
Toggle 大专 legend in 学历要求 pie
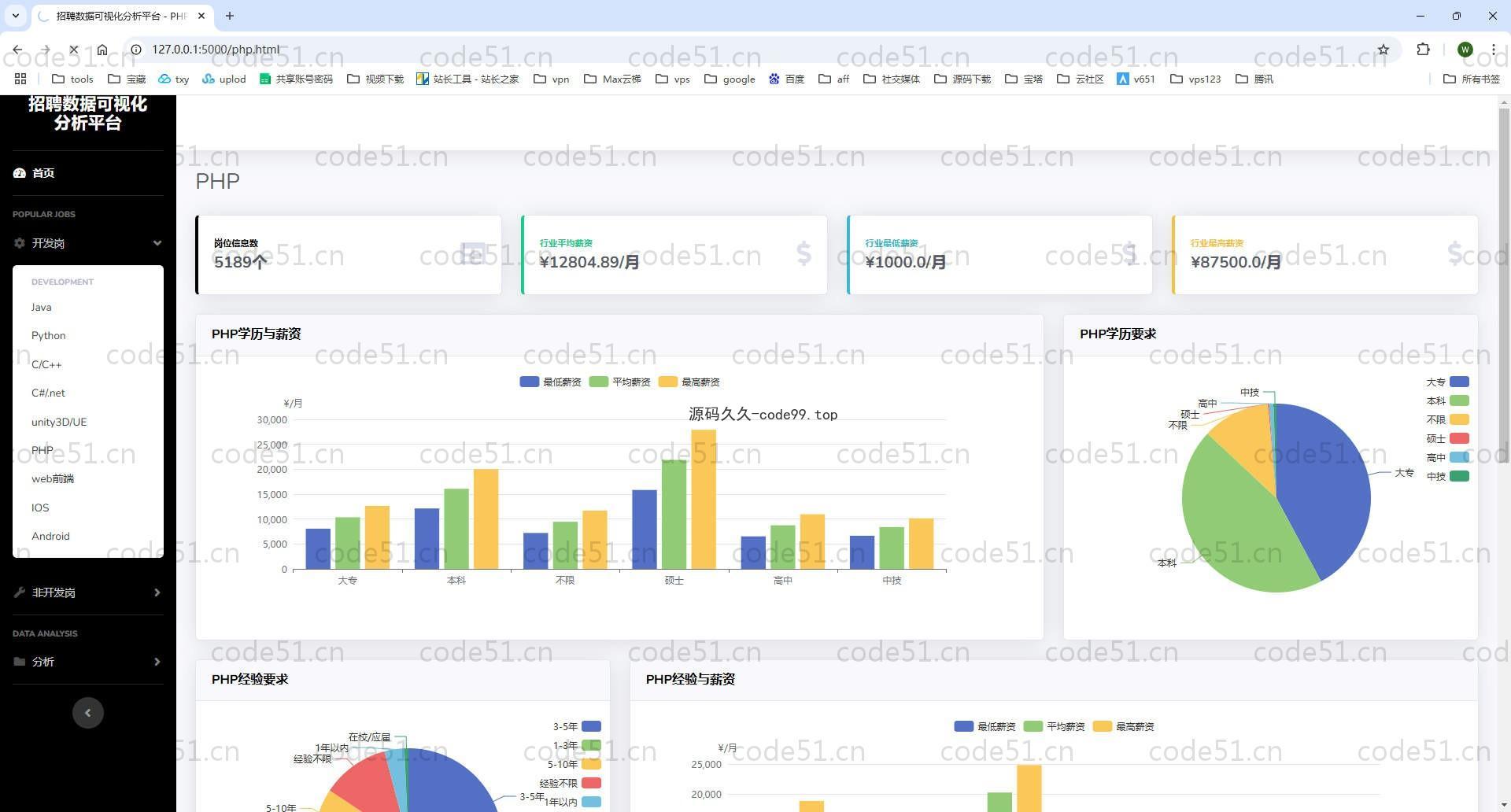(x=1447, y=382)
